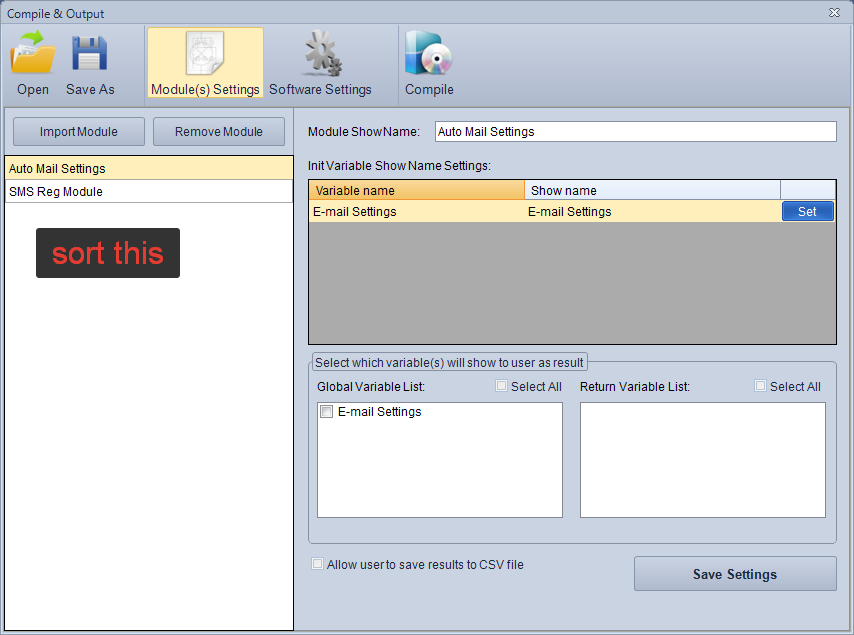Close the Compile & Output window
Viewport: 854px width, 635px height.
834,13
